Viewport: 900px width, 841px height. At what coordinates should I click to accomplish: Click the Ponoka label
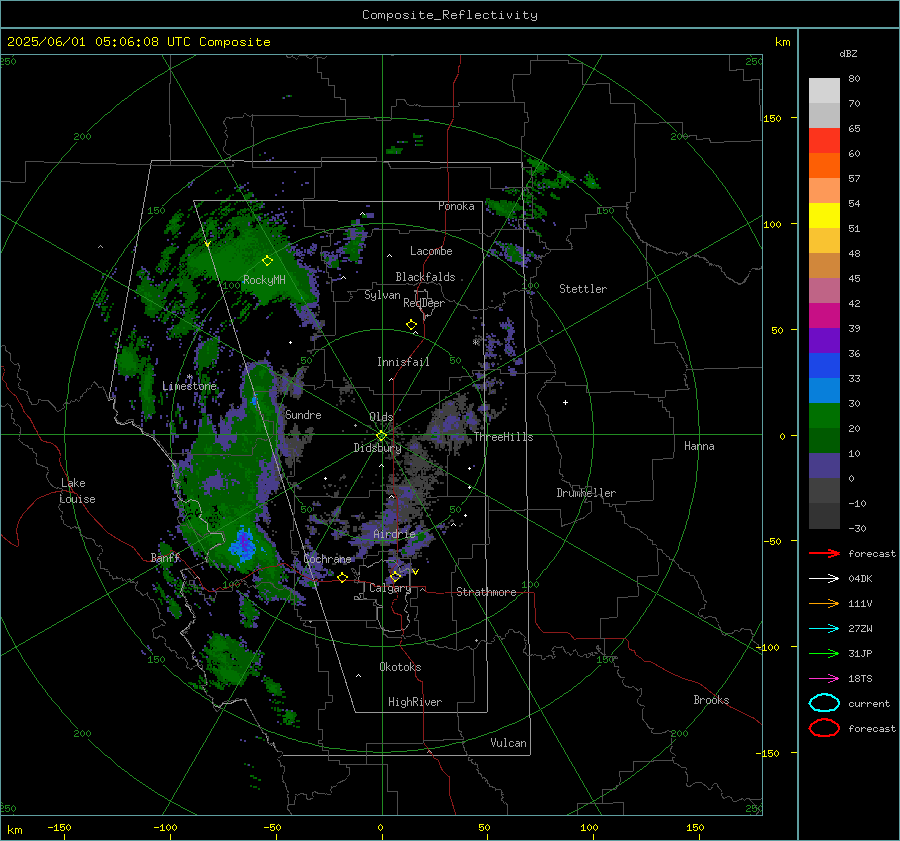[x=456, y=206]
